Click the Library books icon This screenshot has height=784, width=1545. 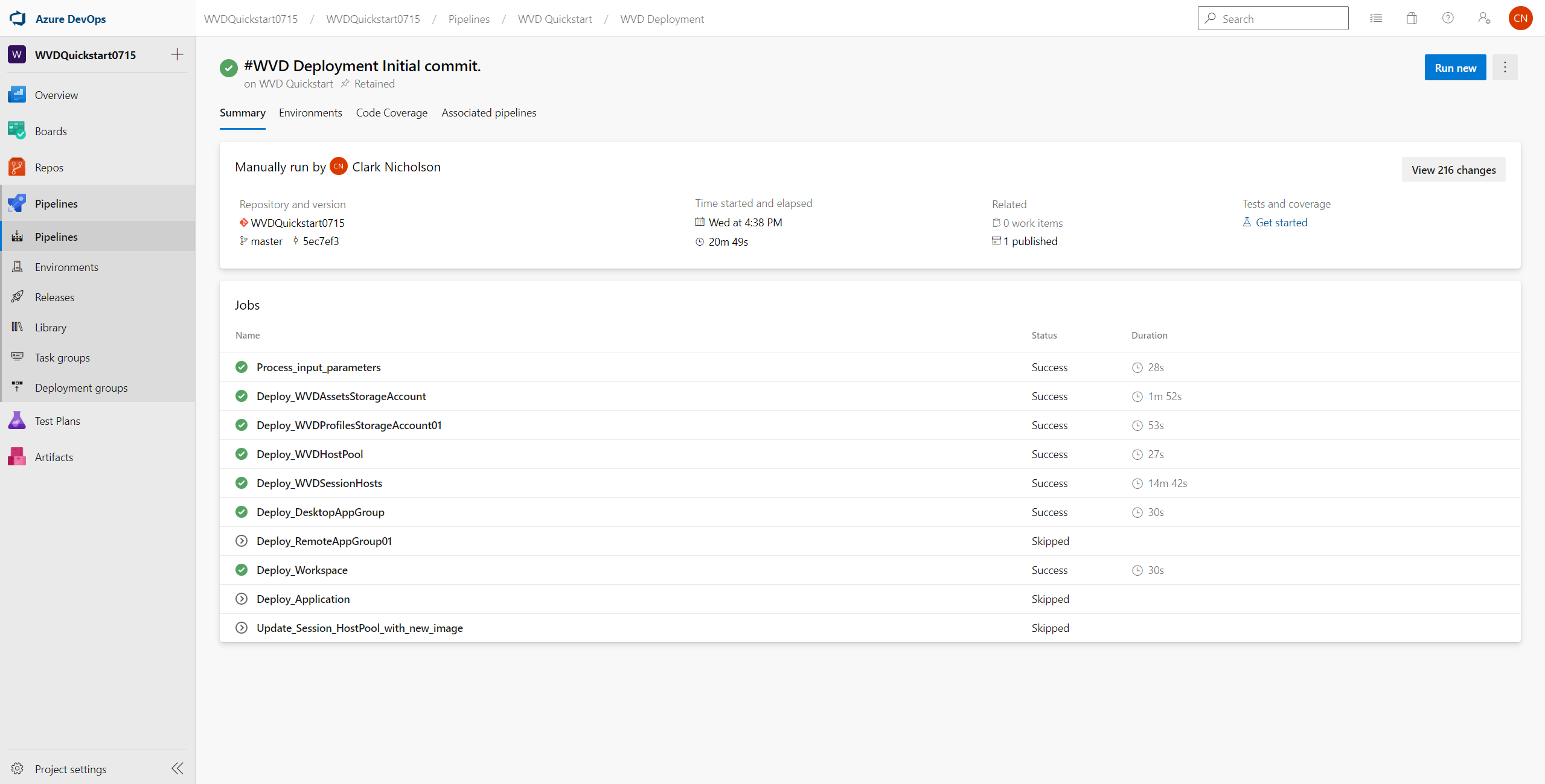tap(18, 327)
